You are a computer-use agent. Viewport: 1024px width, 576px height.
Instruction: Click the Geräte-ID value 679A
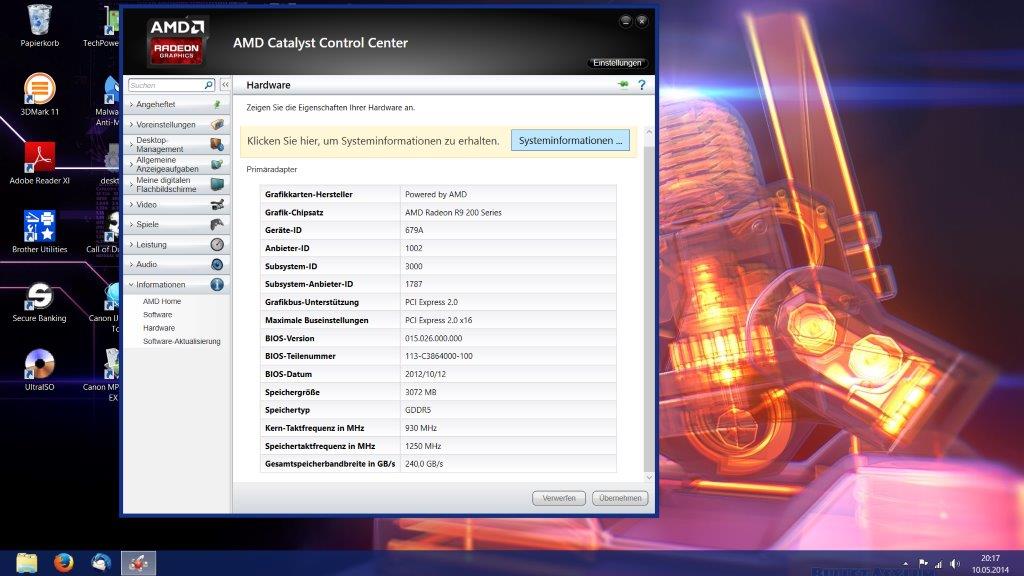point(414,231)
